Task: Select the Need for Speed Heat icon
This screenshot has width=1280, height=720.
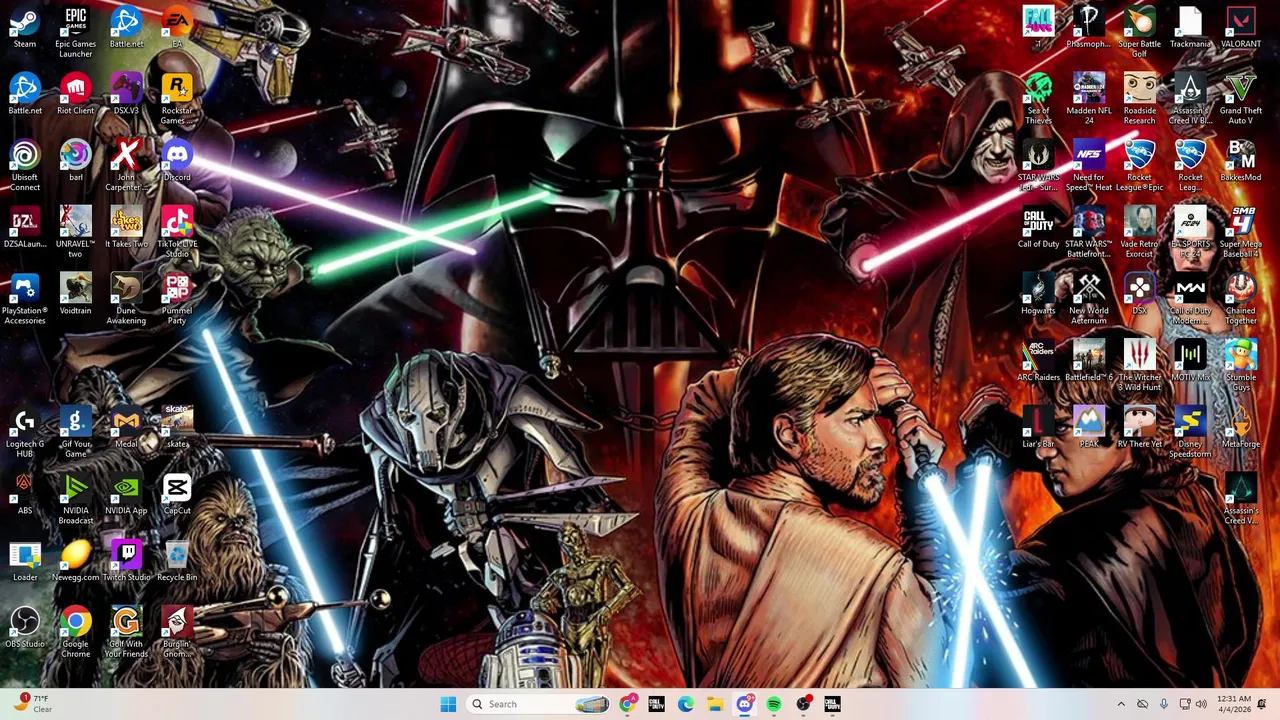Action: point(1088,166)
